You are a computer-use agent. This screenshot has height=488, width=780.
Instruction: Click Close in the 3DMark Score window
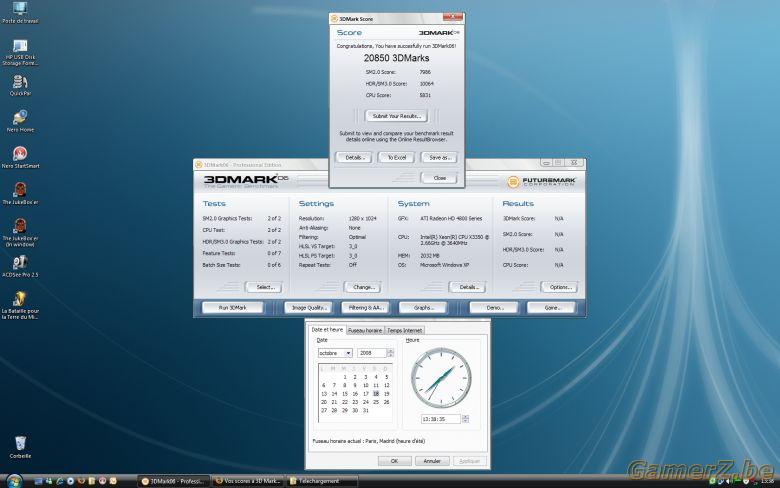pos(439,178)
